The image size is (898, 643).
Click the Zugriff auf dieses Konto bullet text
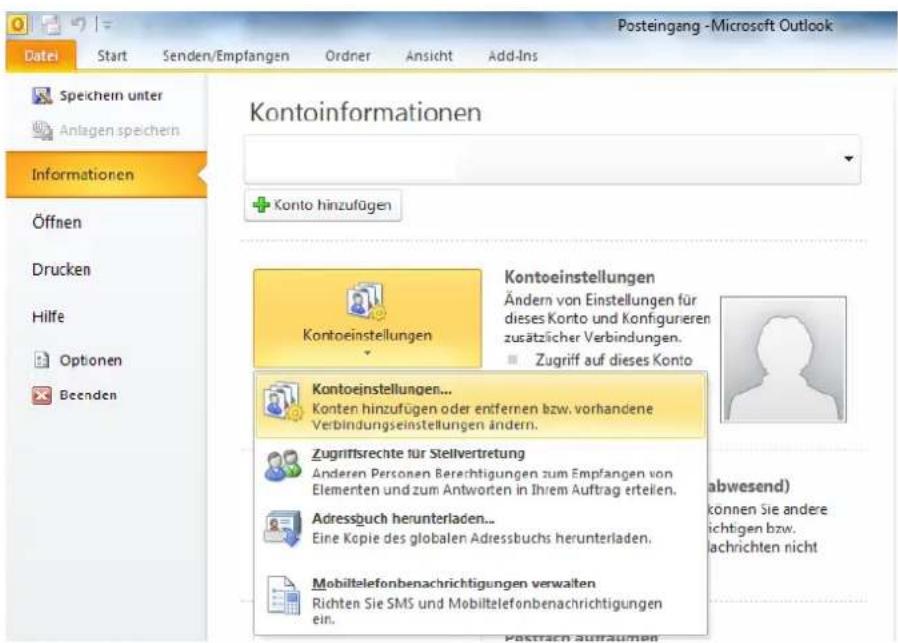pyautogui.click(x=614, y=360)
